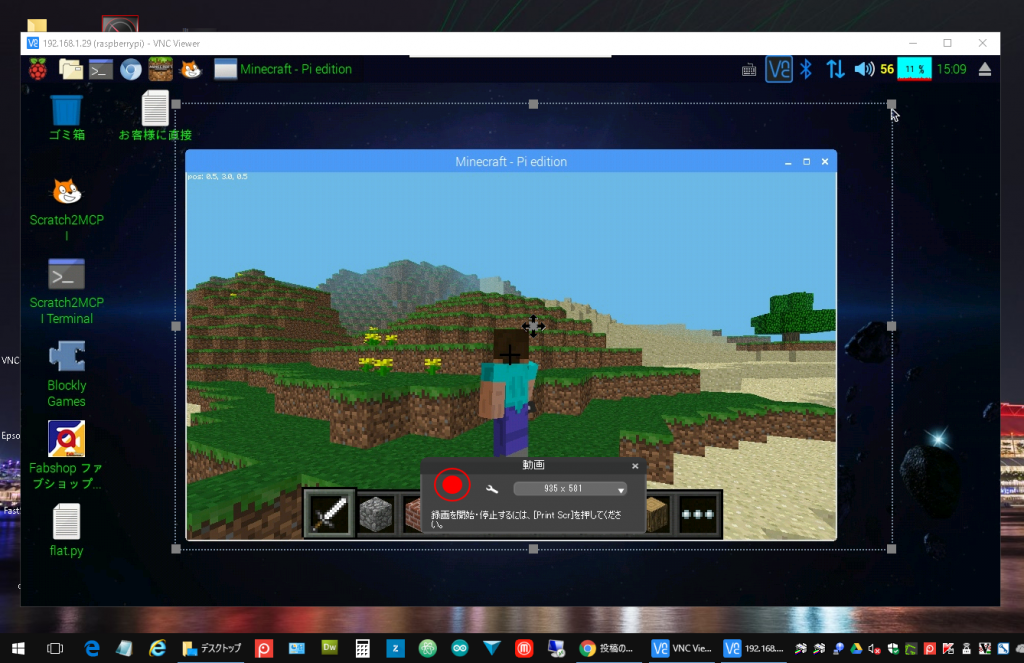Open the デスクトップ folder taskbar item
Image resolution: width=1024 pixels, height=663 pixels.
211,648
